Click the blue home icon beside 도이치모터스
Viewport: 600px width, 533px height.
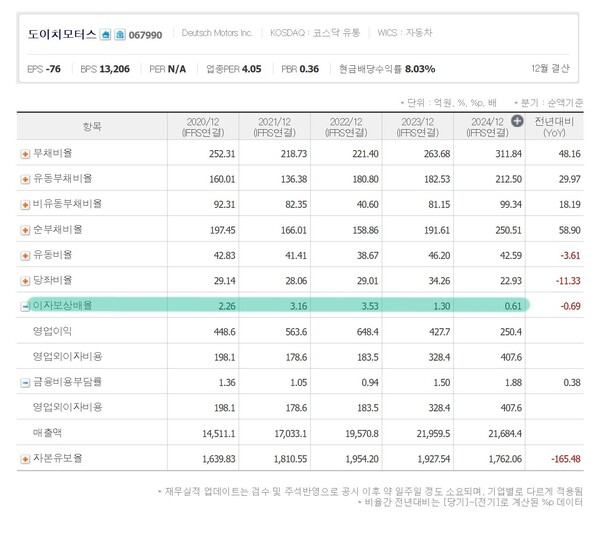(105, 35)
